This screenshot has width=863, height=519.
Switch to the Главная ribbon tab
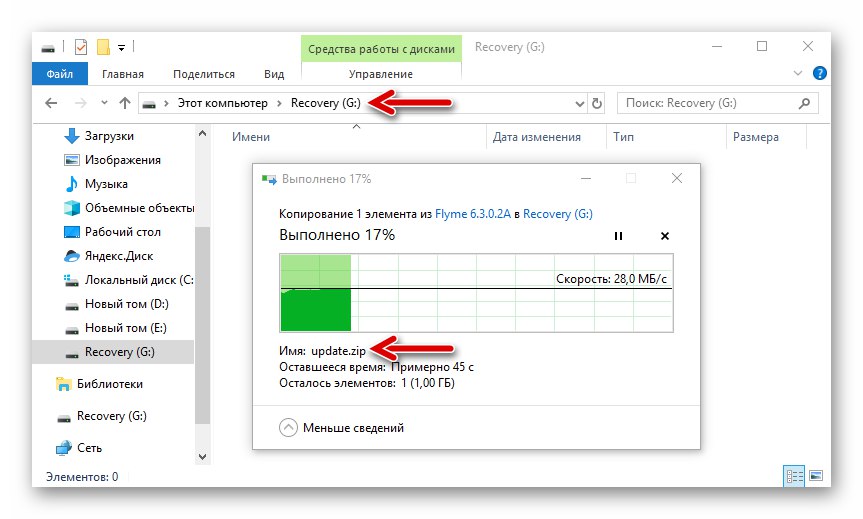(x=123, y=74)
